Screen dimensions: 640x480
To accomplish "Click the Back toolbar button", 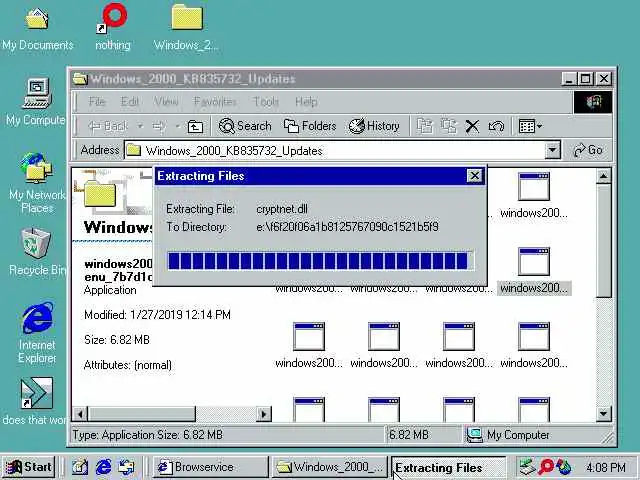I will [x=108, y=126].
